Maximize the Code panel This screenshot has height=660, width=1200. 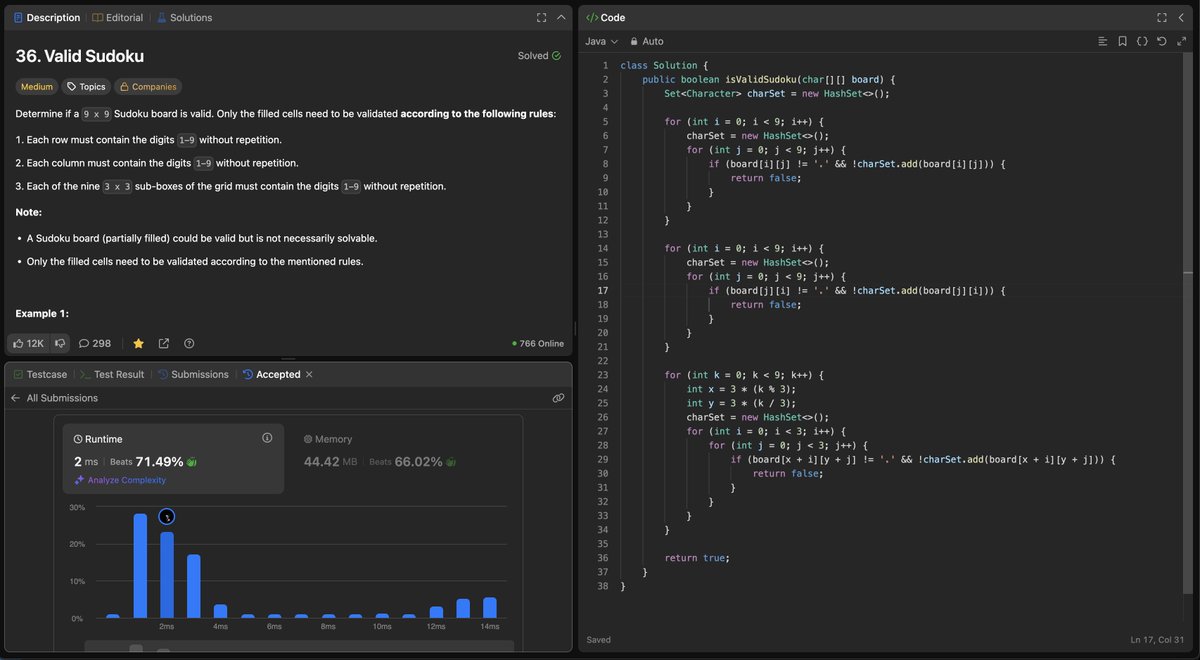(1162, 17)
